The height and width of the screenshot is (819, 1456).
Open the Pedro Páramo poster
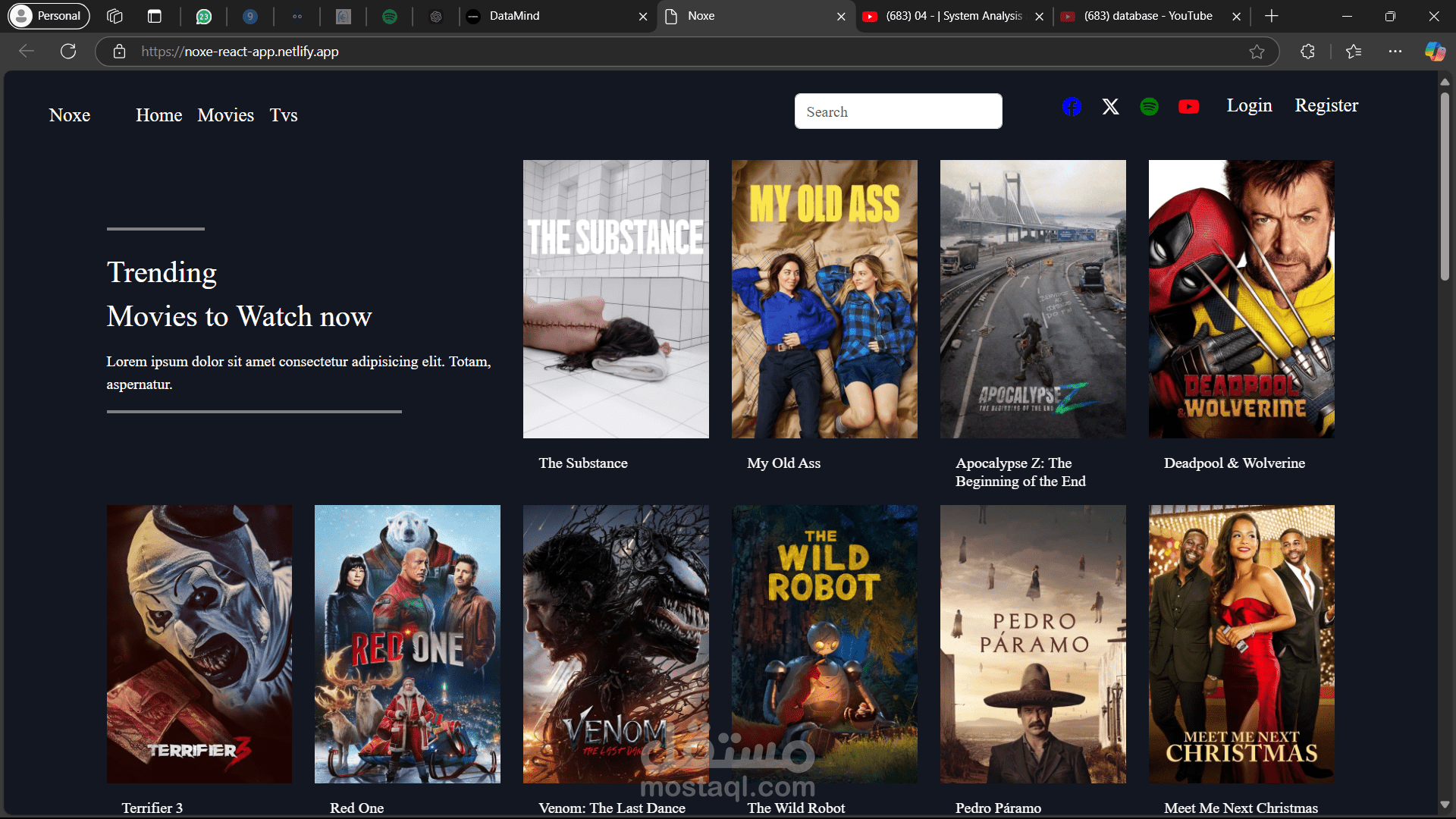pos(1033,644)
